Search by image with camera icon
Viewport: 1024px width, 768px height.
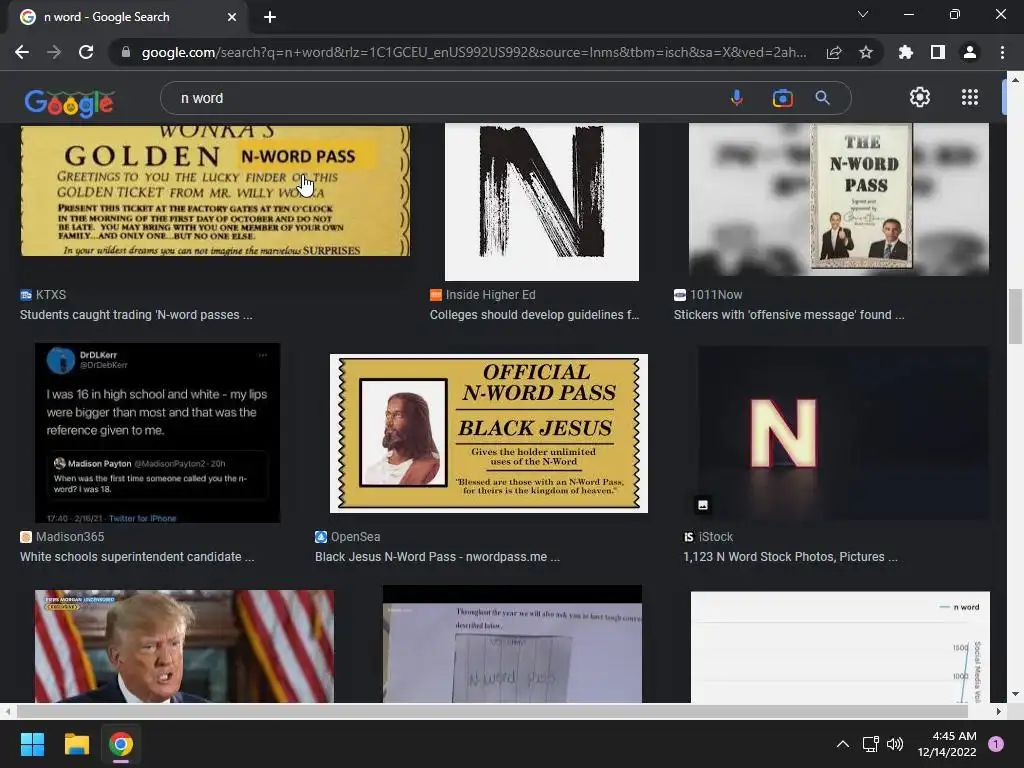782,98
